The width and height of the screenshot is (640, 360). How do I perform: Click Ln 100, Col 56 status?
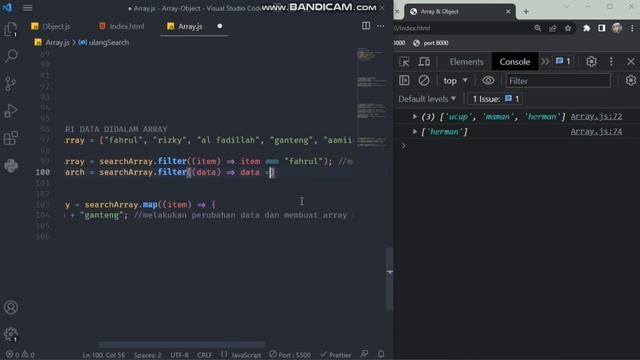pyautogui.click(x=104, y=355)
